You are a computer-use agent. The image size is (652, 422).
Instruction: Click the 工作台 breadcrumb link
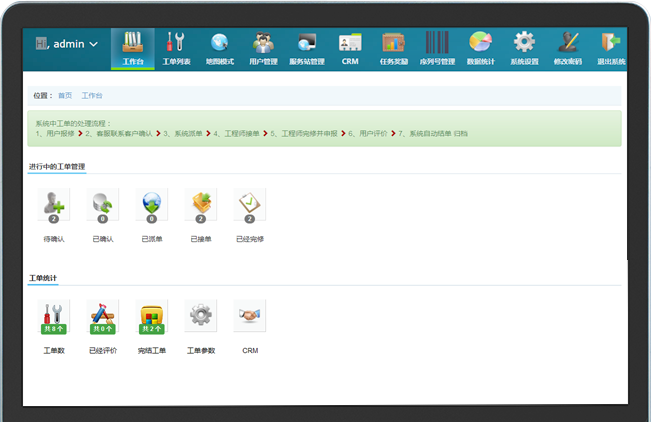(92, 96)
